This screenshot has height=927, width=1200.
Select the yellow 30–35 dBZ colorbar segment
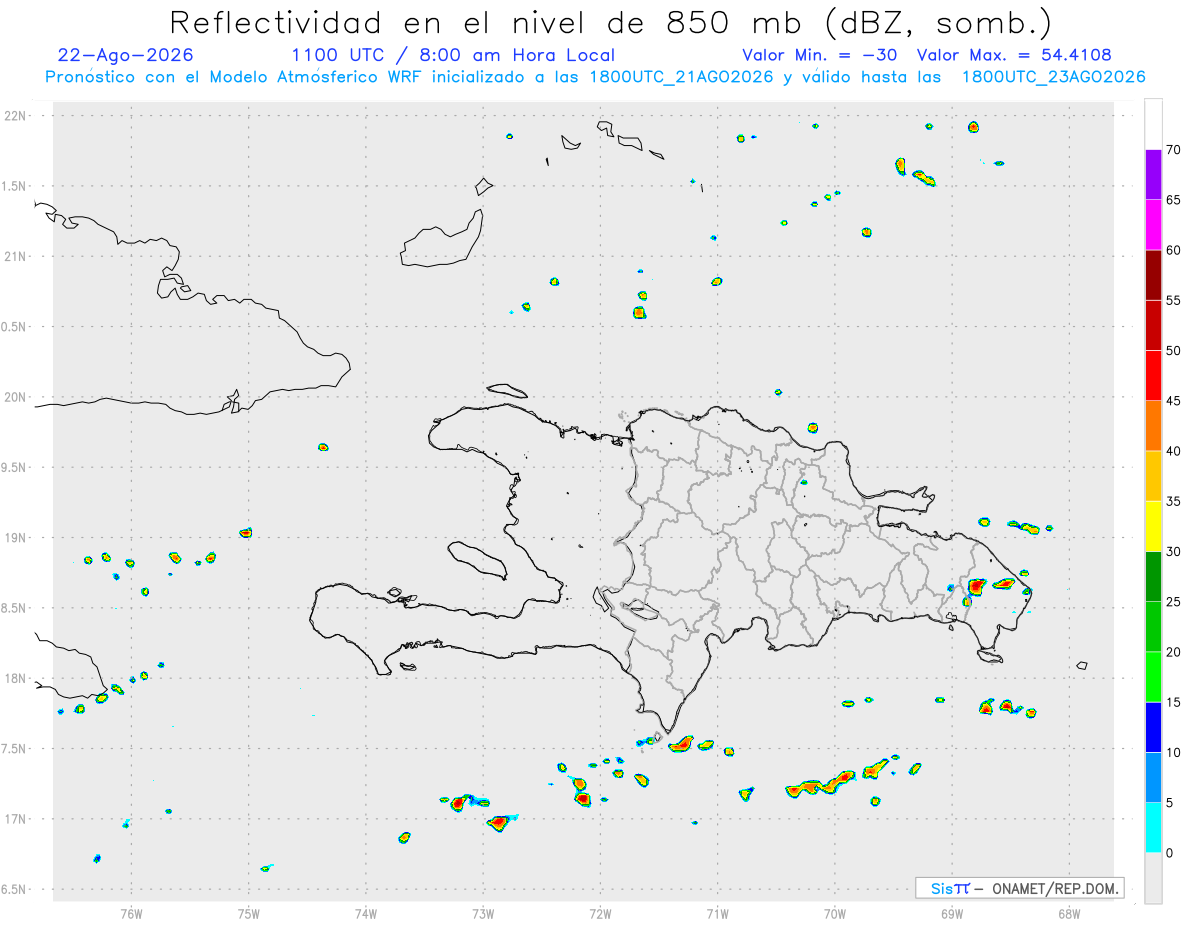pyautogui.click(x=1153, y=526)
